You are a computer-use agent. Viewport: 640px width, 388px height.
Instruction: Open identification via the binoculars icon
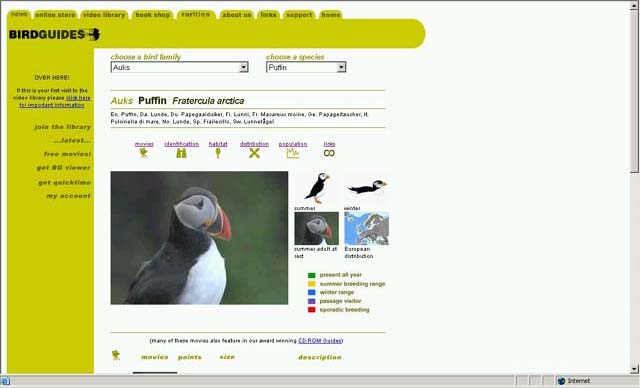click(x=181, y=153)
